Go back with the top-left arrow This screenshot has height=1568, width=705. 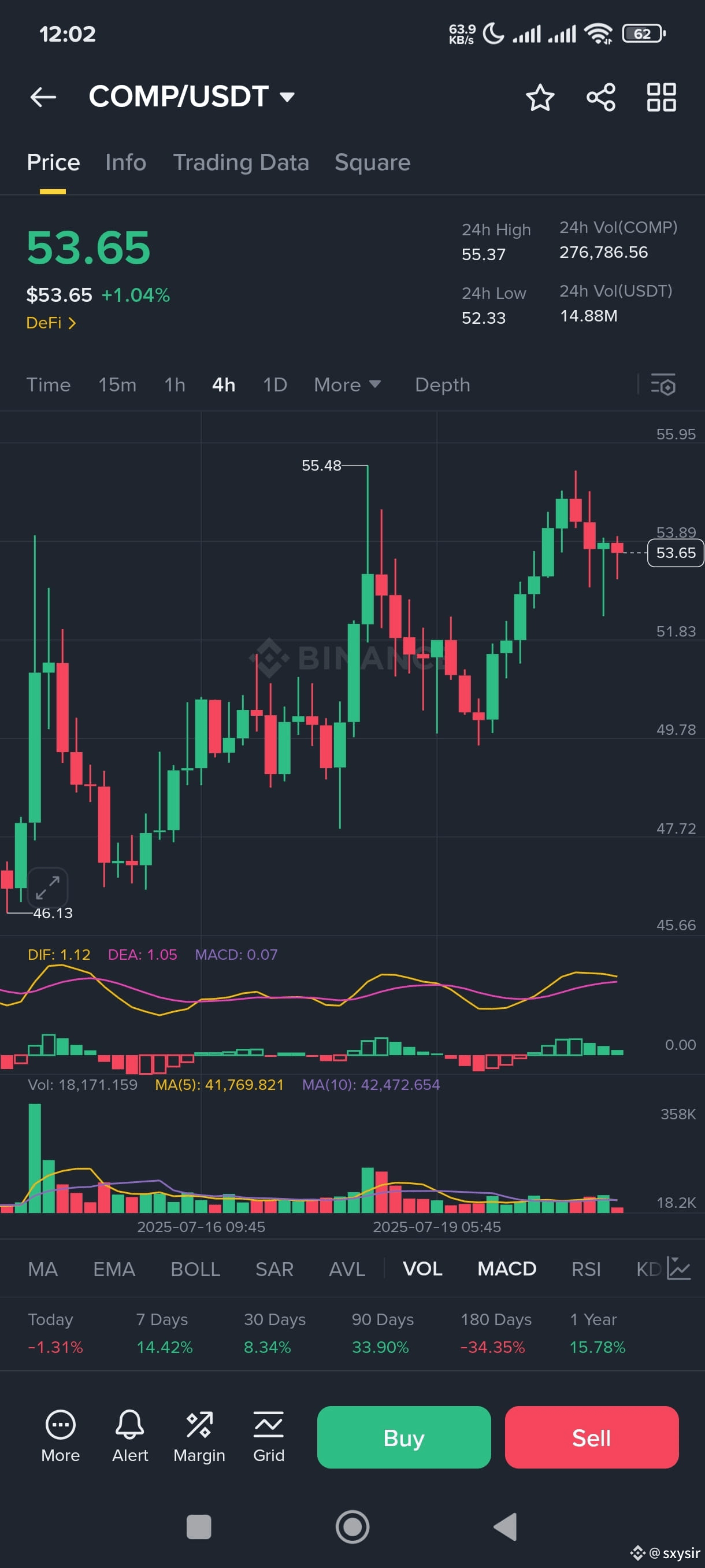tap(43, 97)
